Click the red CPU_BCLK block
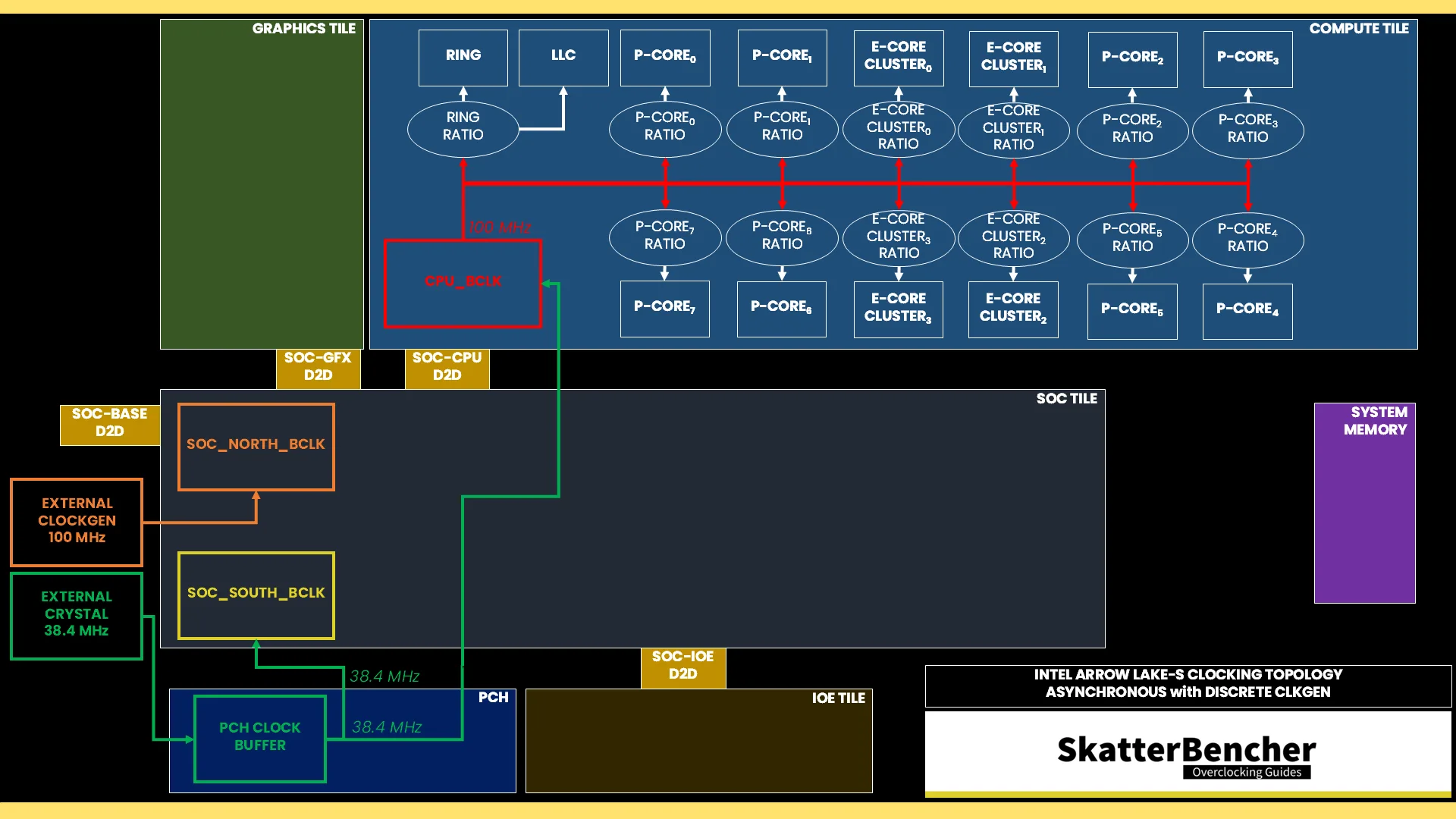The height and width of the screenshot is (819, 1456). tap(463, 283)
